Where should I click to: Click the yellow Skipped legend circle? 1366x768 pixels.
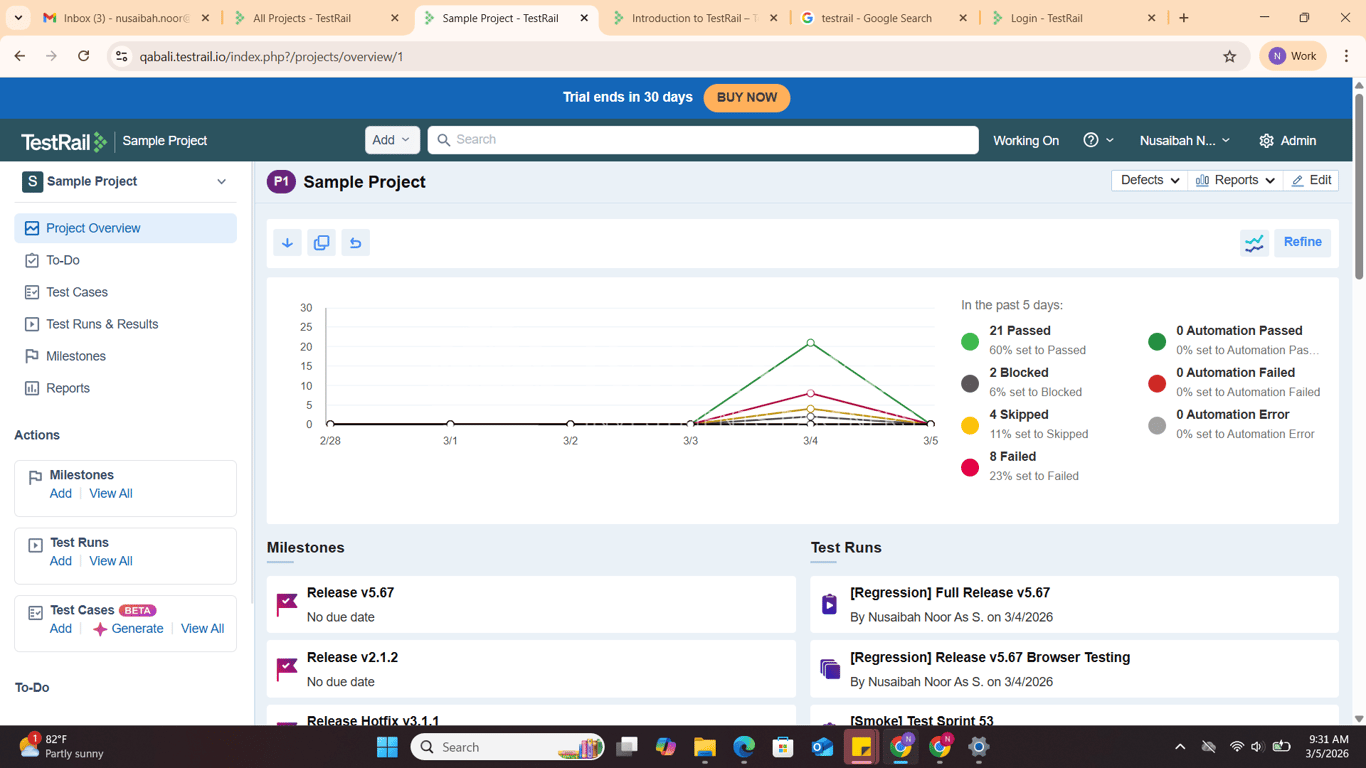[x=970, y=425]
